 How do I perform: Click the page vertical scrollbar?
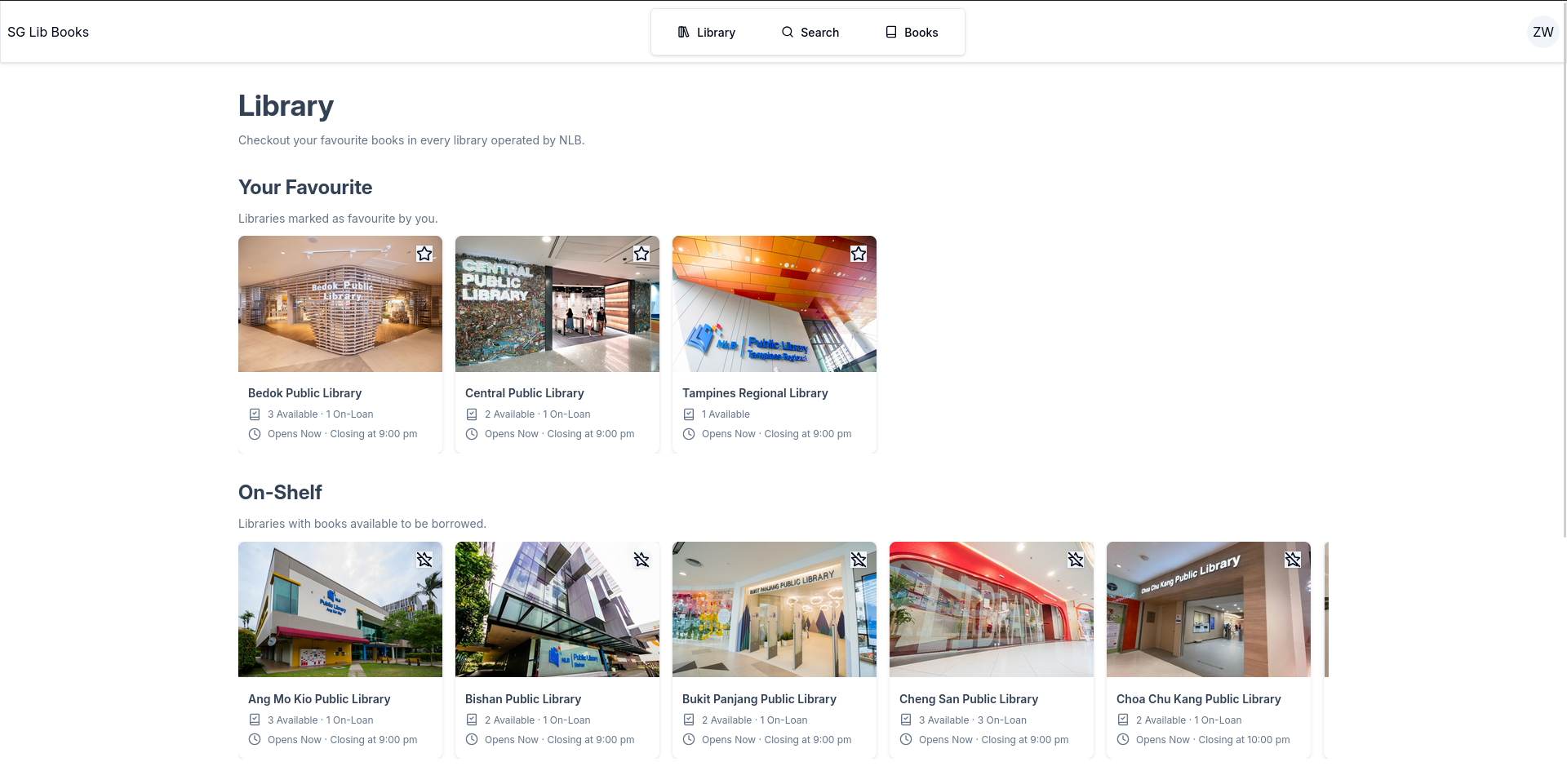coord(1564,269)
